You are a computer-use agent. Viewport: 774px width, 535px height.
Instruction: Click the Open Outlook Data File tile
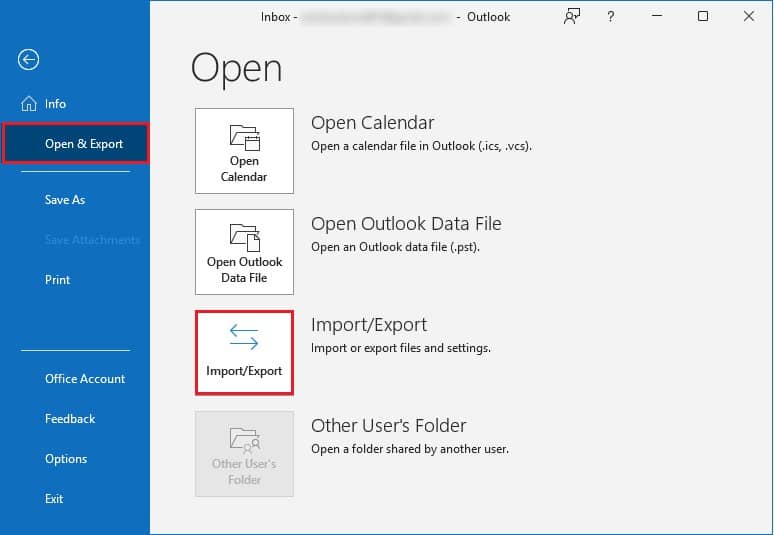point(244,252)
